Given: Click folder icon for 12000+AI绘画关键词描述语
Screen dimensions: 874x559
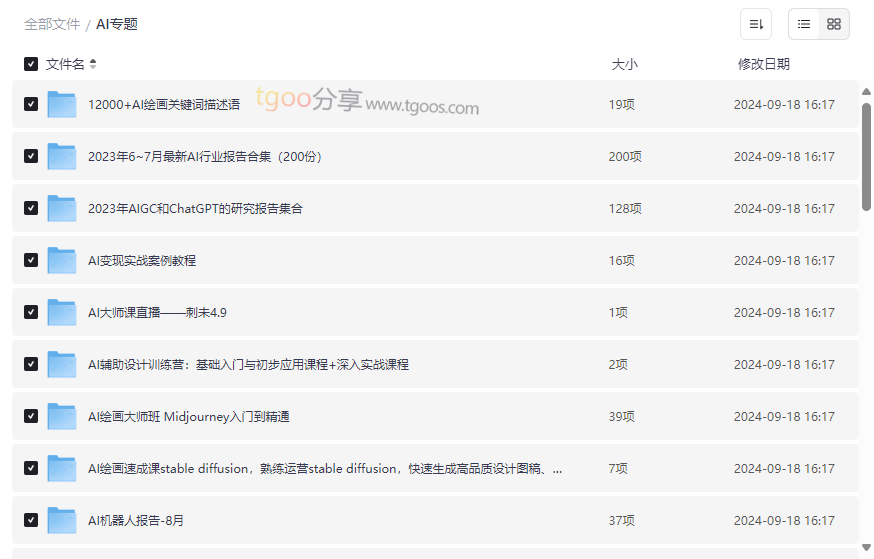Looking at the screenshot, I should pos(62,105).
